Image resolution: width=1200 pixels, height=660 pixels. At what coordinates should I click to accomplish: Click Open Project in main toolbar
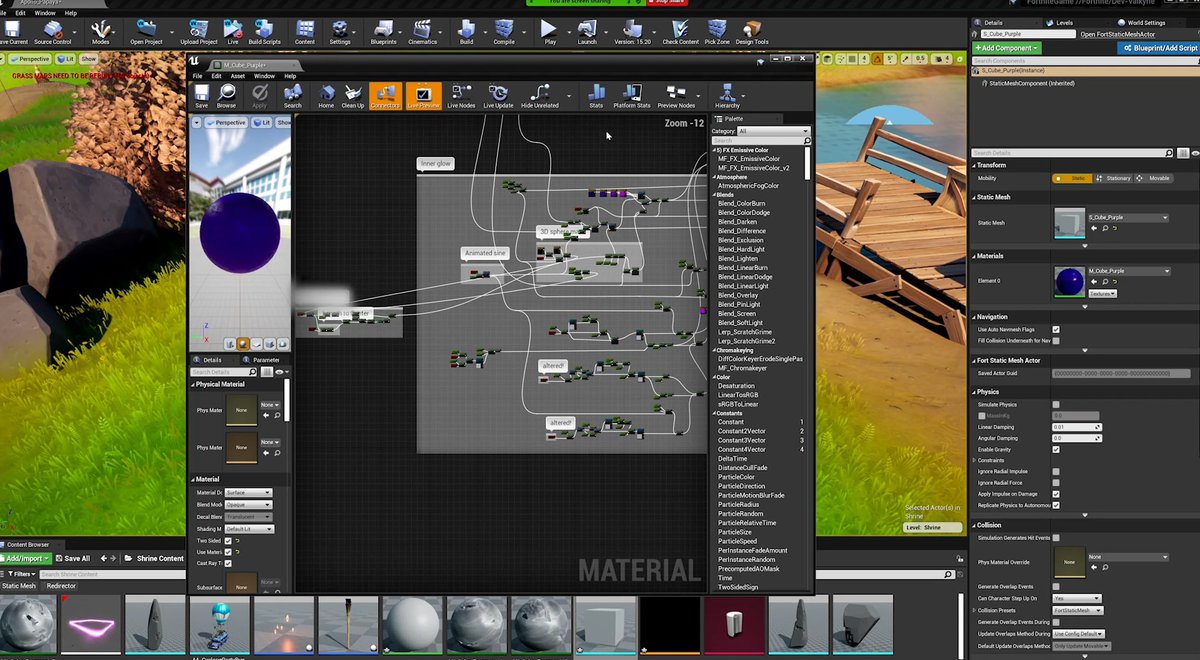[146, 31]
